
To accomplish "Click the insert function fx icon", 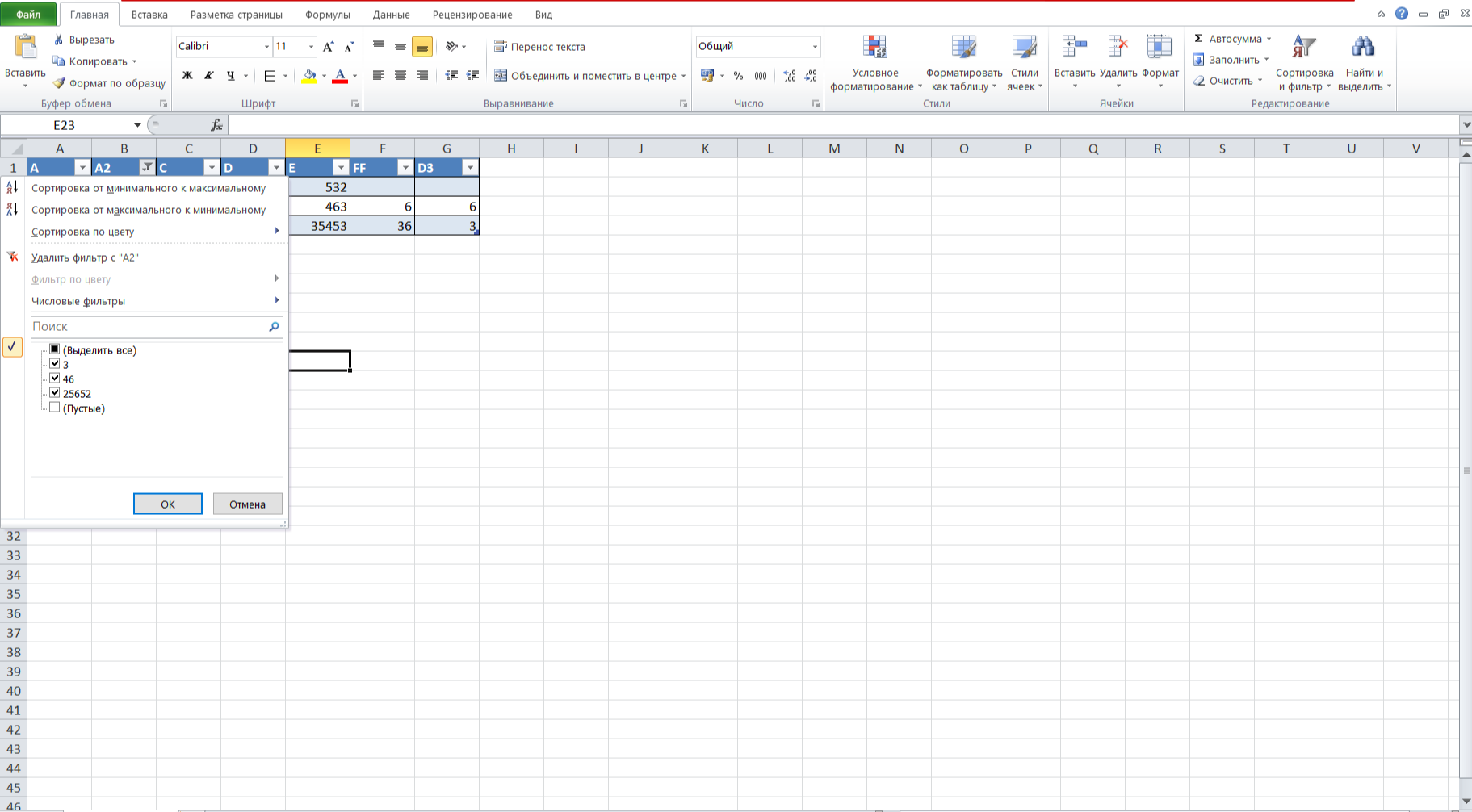I will coord(216,125).
